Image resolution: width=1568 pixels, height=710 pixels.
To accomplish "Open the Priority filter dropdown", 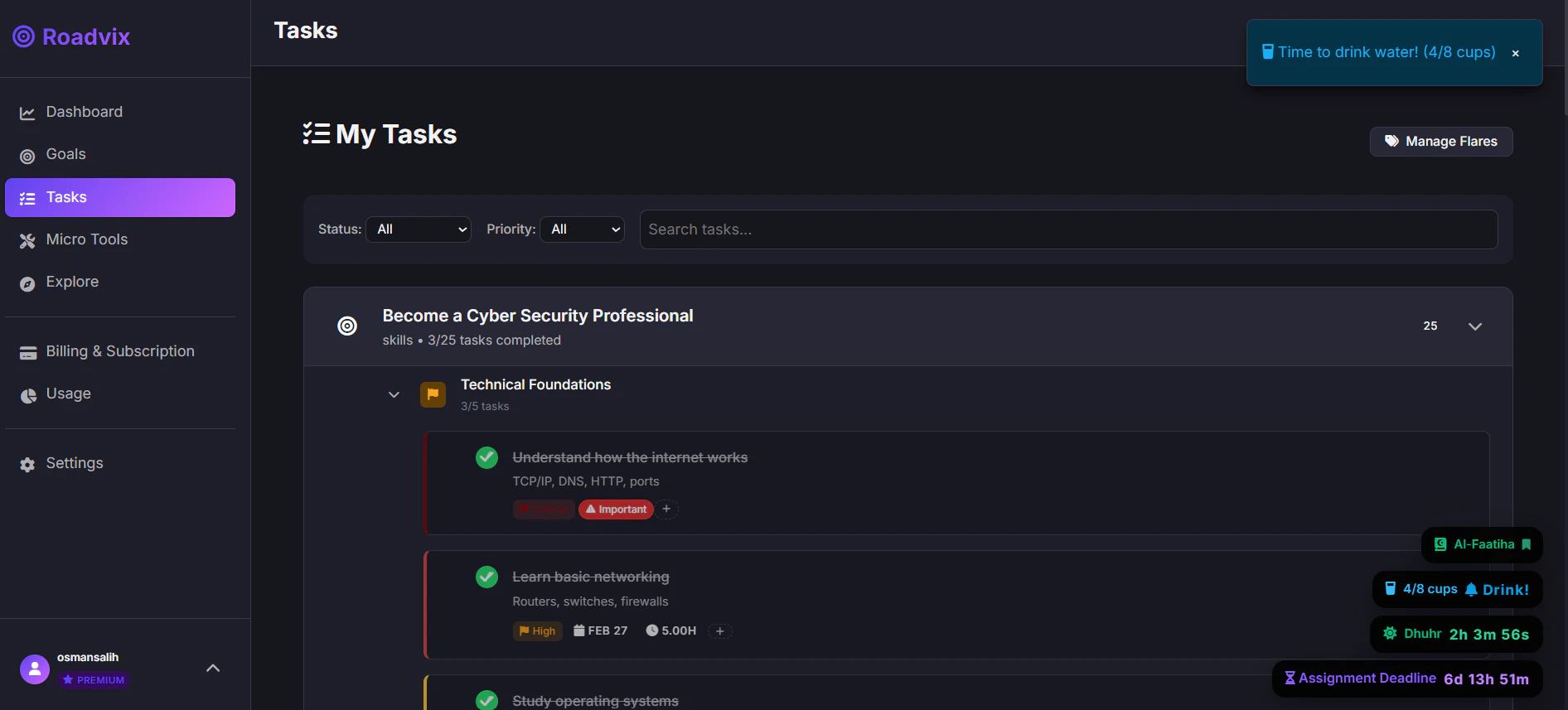I will coord(582,229).
